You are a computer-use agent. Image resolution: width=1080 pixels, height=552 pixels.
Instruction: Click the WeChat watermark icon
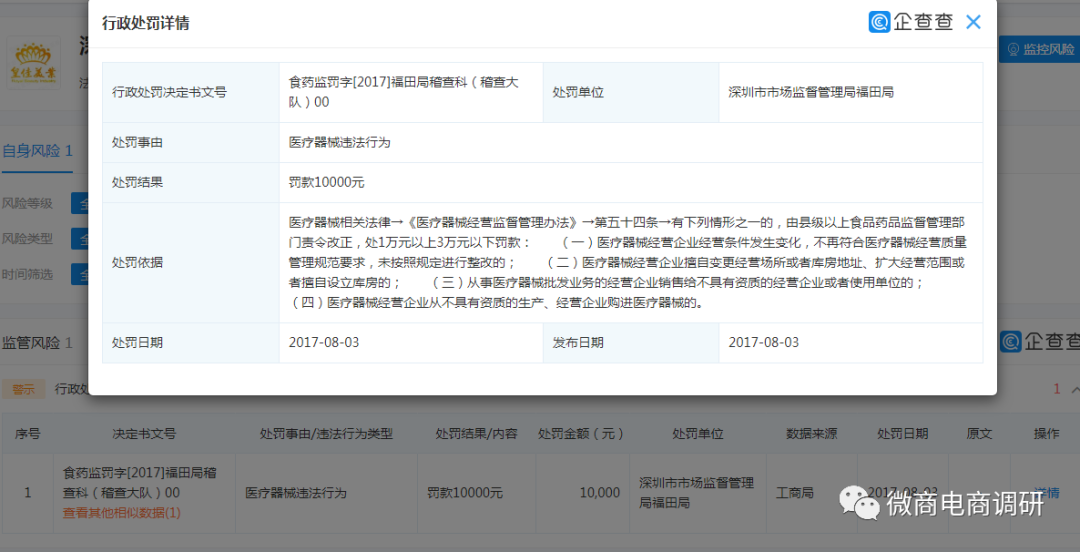pos(860,503)
